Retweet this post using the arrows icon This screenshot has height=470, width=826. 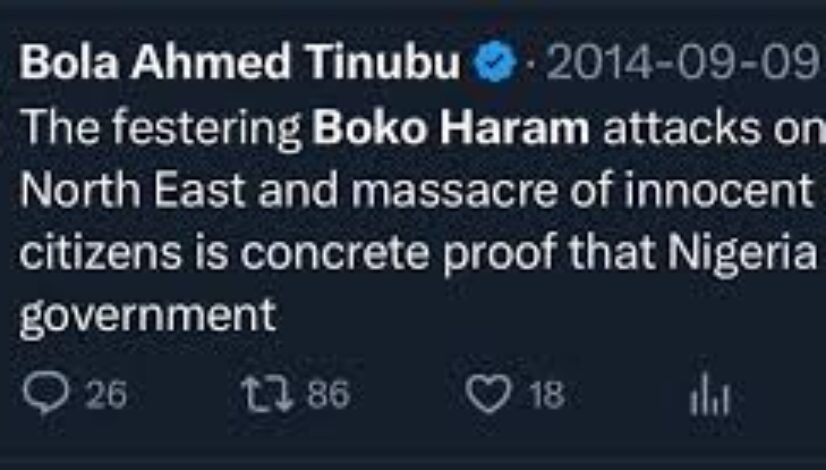tap(265, 395)
